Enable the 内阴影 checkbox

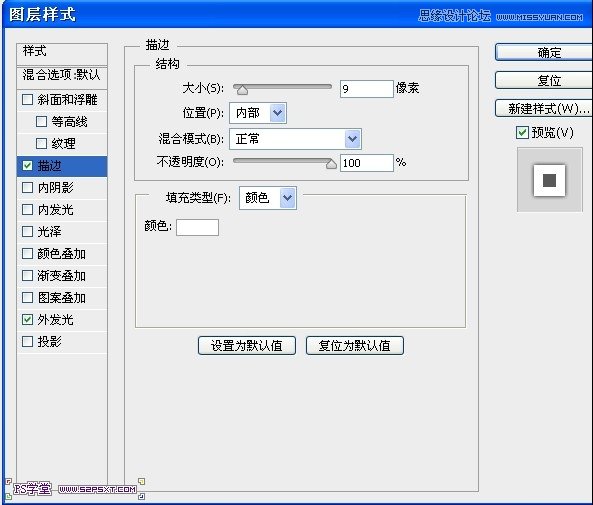[x=27, y=188]
